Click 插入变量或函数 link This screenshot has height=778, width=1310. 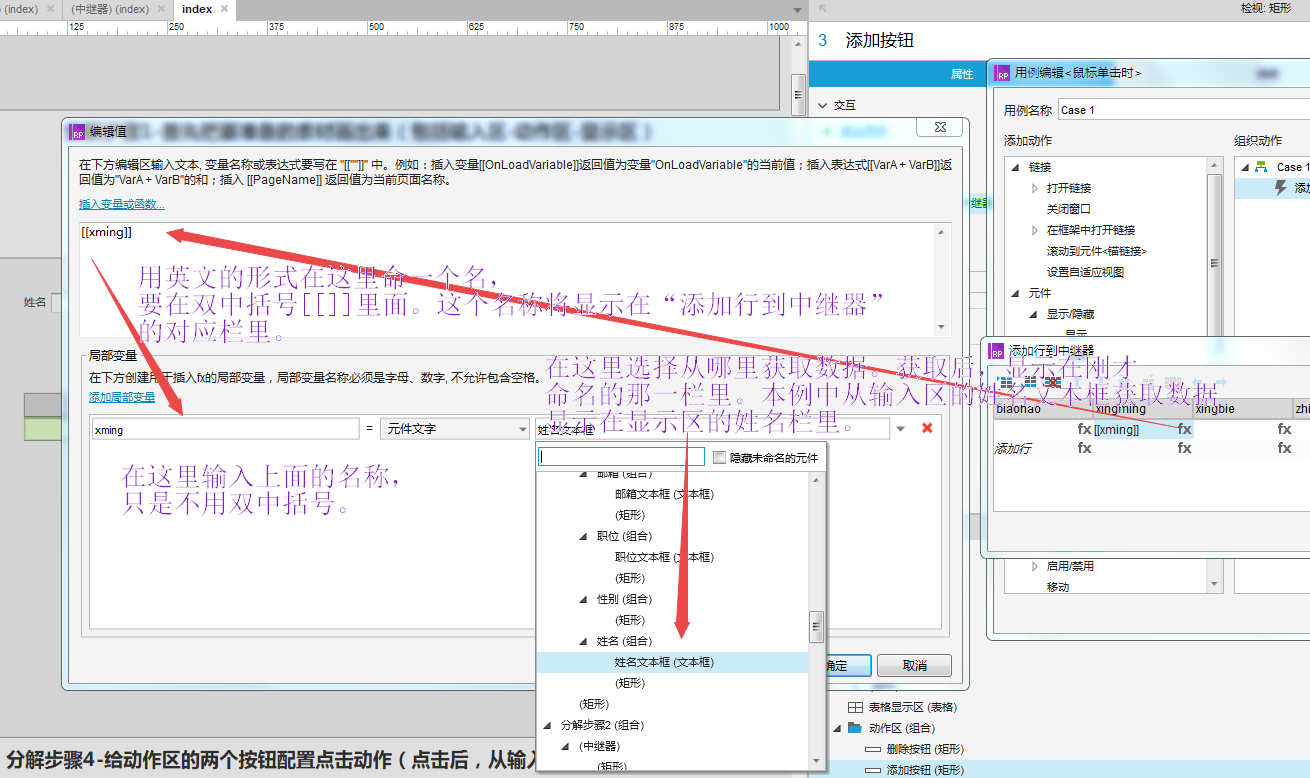click(122, 204)
